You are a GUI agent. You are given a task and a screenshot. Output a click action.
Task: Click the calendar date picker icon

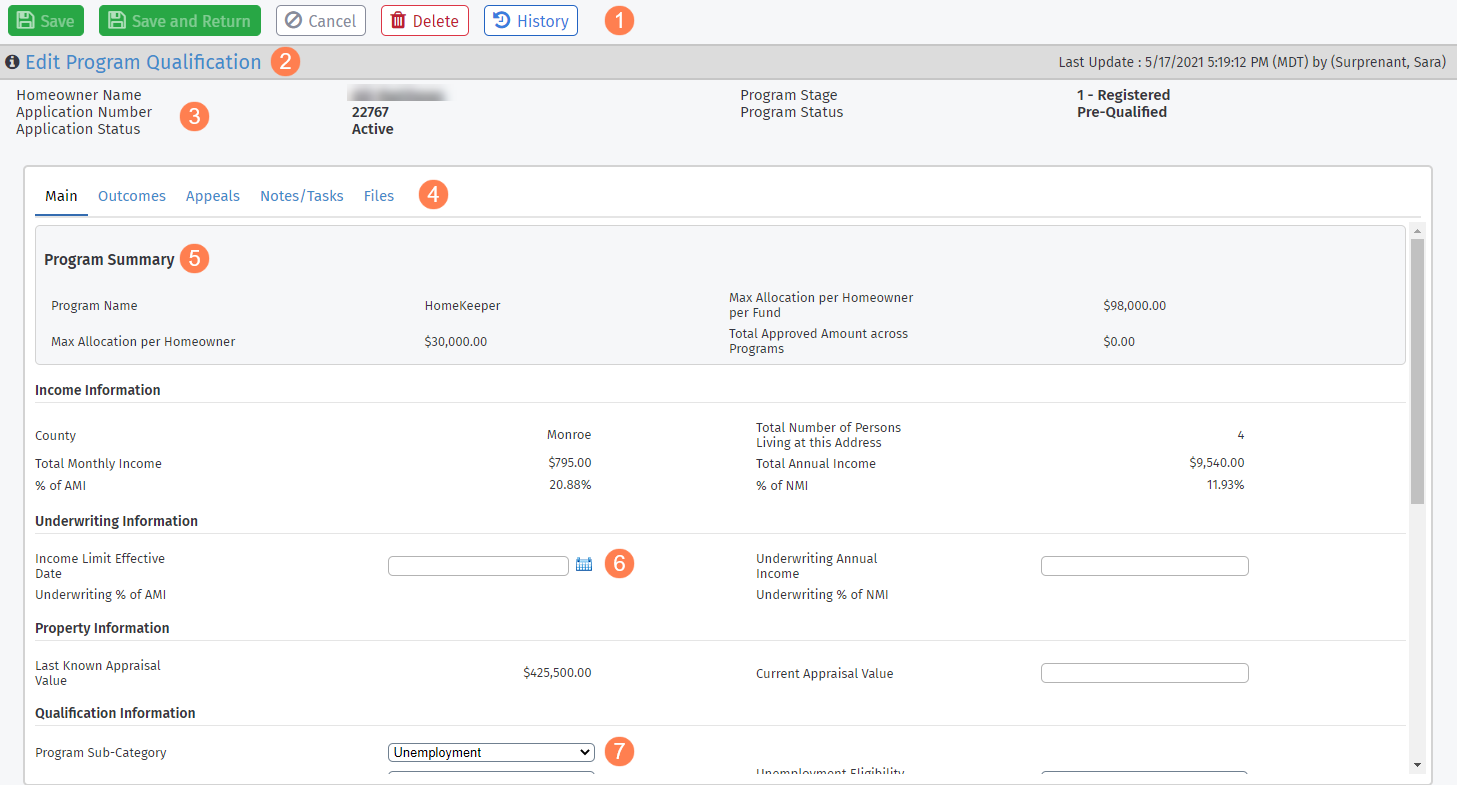(584, 565)
